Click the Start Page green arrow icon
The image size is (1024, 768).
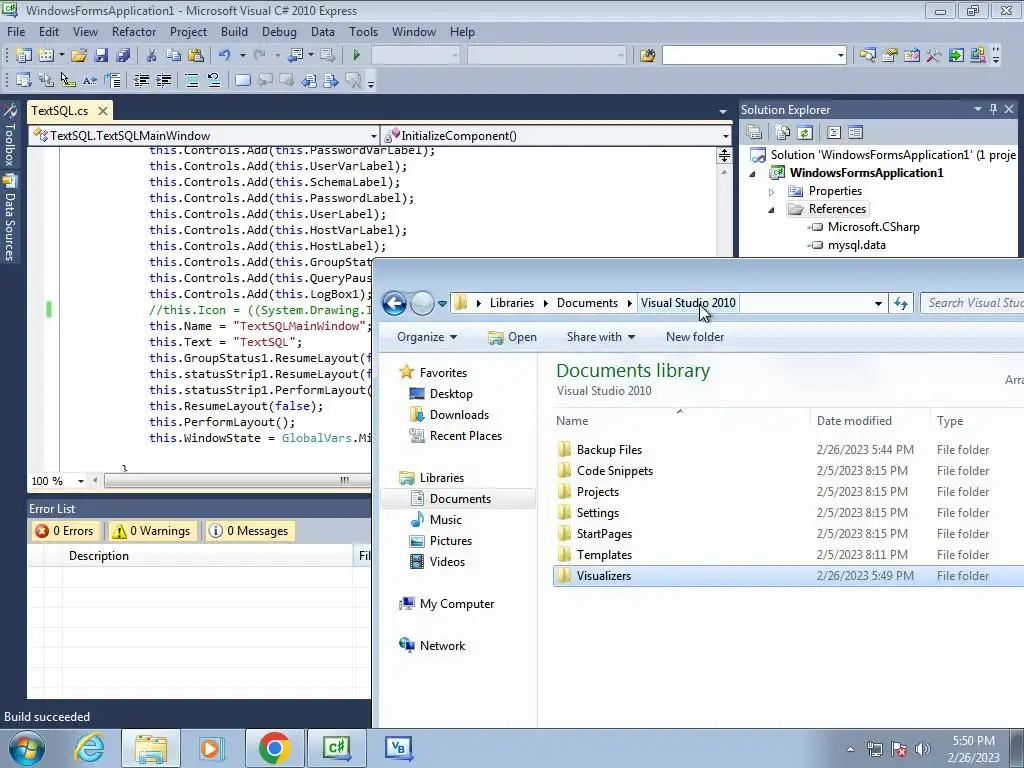pos(956,56)
